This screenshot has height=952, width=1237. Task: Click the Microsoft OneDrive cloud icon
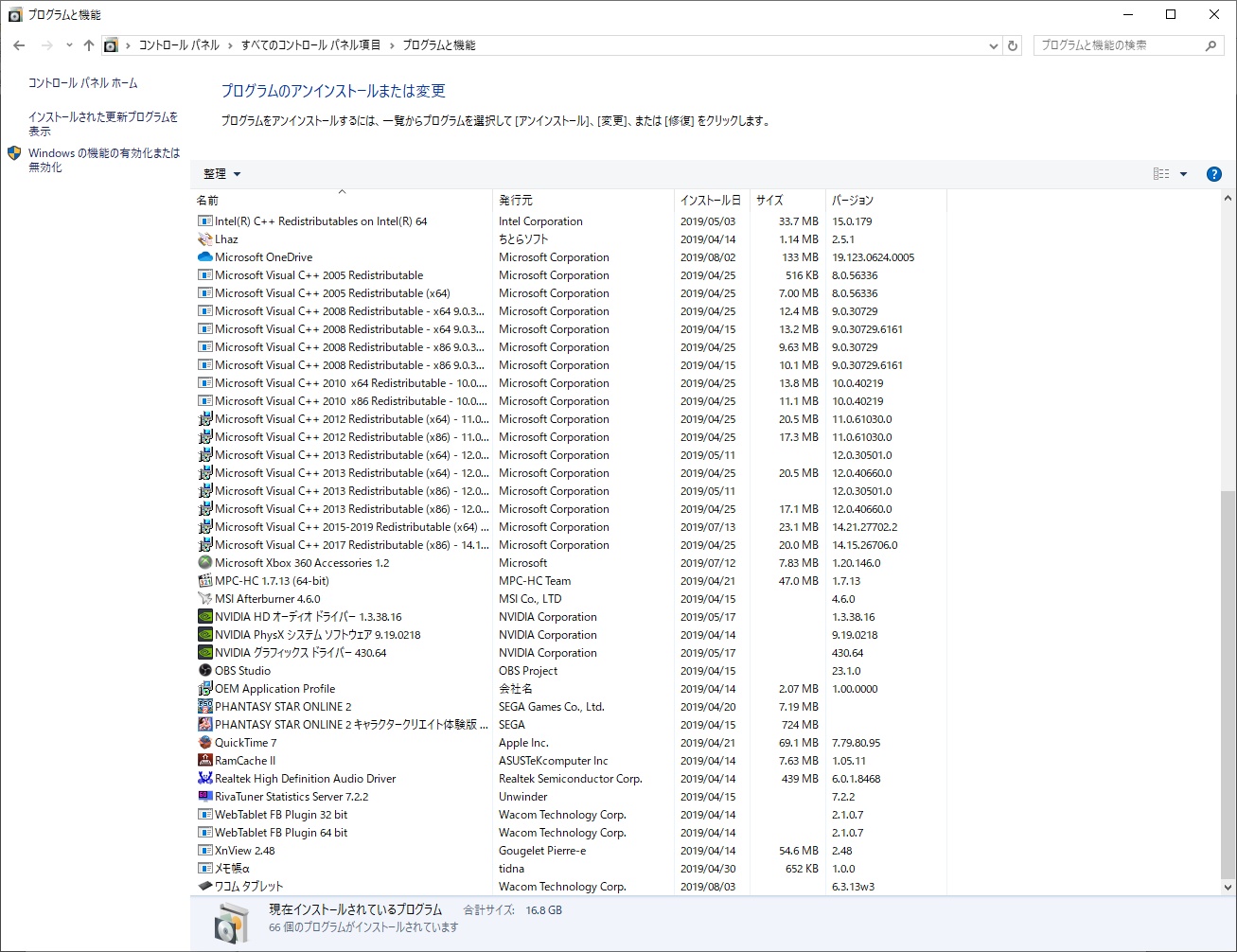click(205, 257)
